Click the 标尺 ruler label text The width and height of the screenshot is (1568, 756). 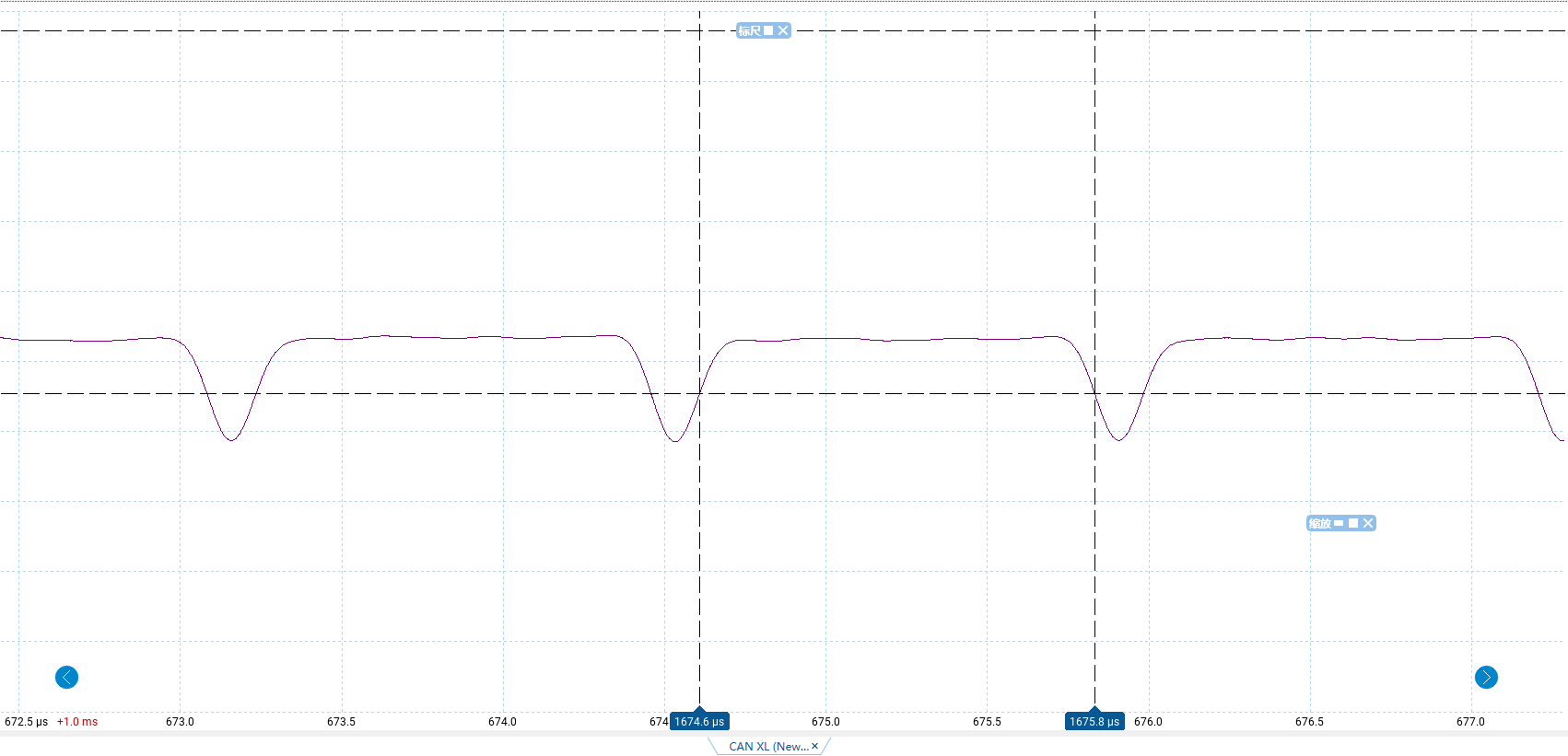coord(749,30)
